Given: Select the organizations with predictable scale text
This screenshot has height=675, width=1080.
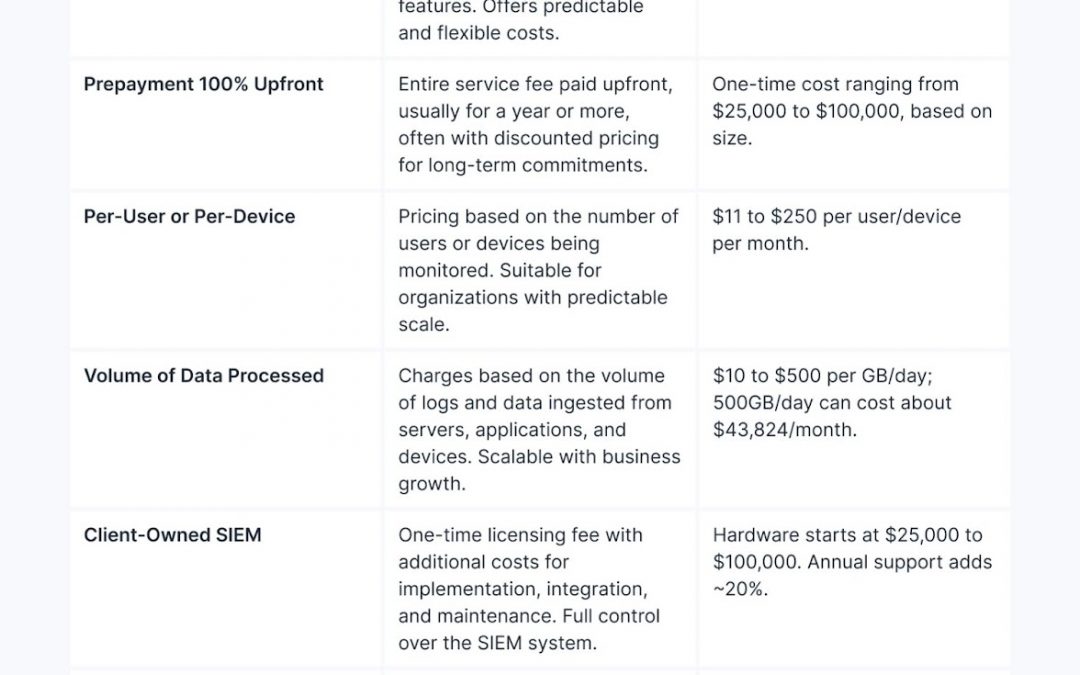Looking at the screenshot, I should [x=532, y=311].
